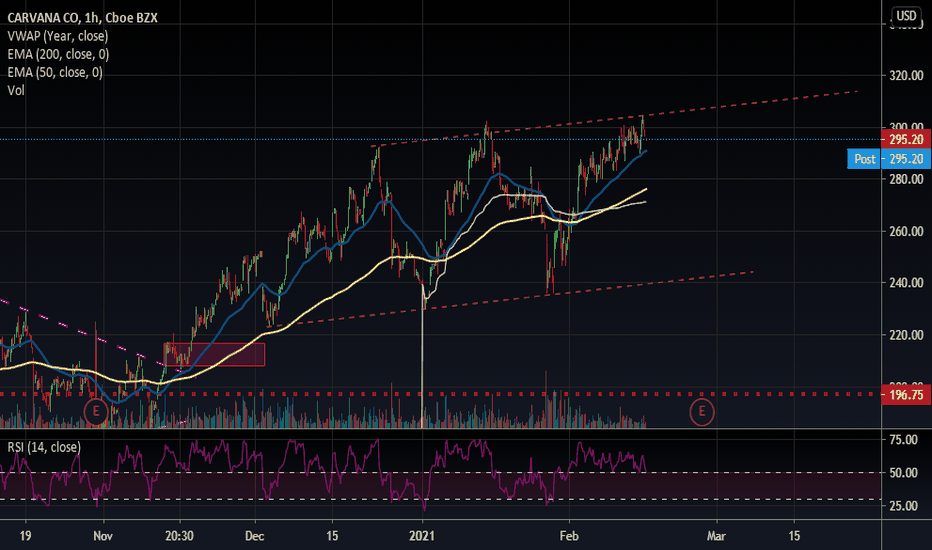
Task: Click the 280.00 price axis label
Action: [906, 179]
